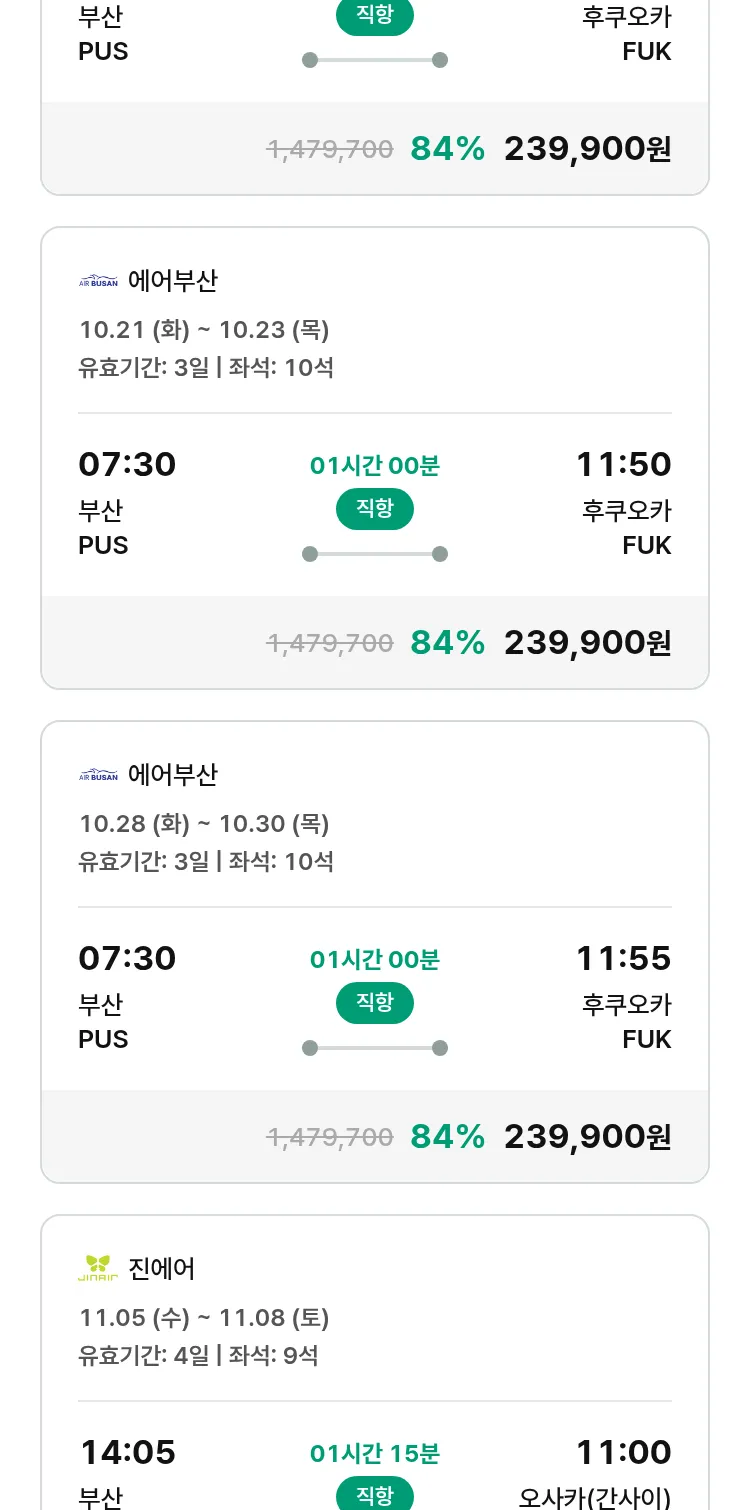Select the 239,900원 price on the topmost card
The image size is (750, 1510).
[587, 149]
